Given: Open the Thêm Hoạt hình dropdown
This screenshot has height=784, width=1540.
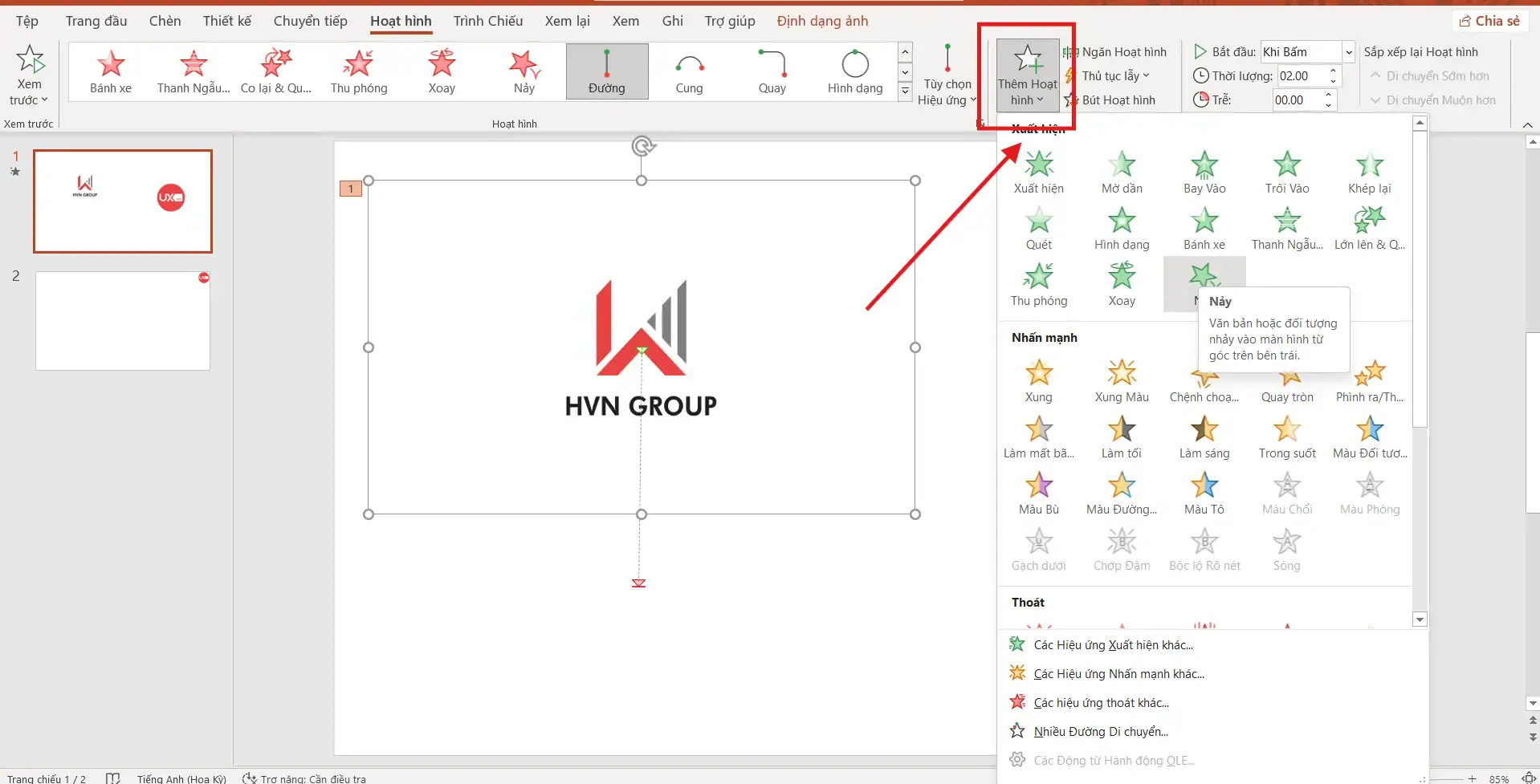Looking at the screenshot, I should [x=1028, y=75].
